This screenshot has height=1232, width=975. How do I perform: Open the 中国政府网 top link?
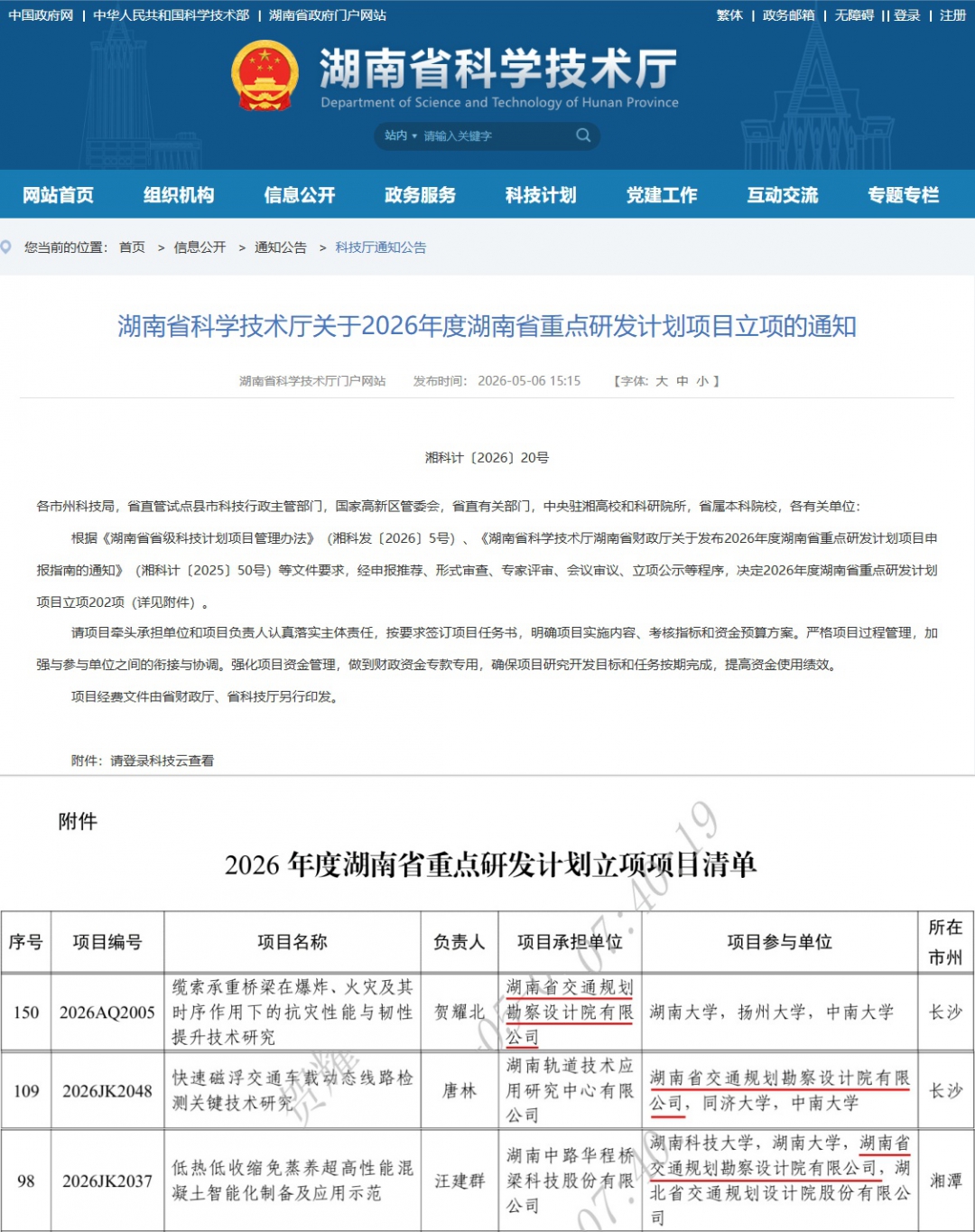pos(41,15)
